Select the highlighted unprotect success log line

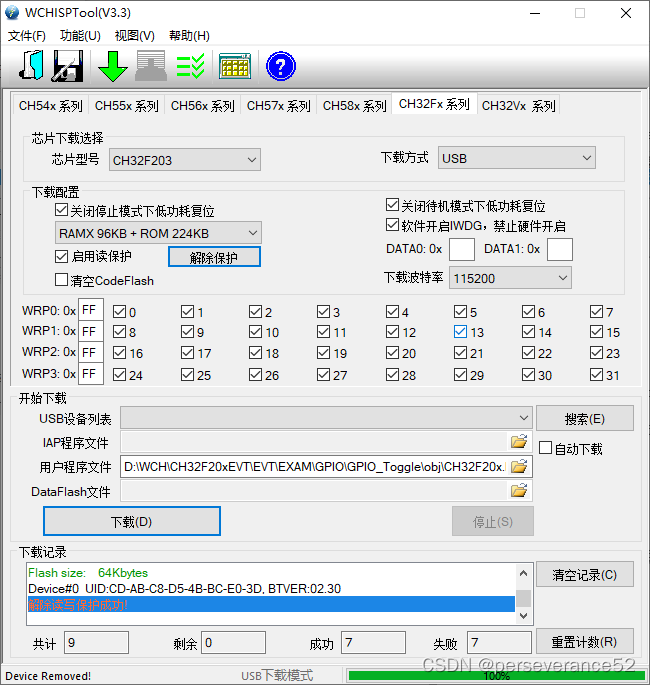click(271, 605)
